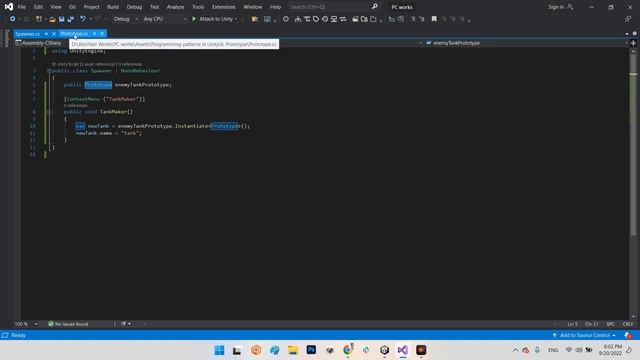Open Photoshop from the taskbar
The image size is (640, 360).
tap(311, 350)
